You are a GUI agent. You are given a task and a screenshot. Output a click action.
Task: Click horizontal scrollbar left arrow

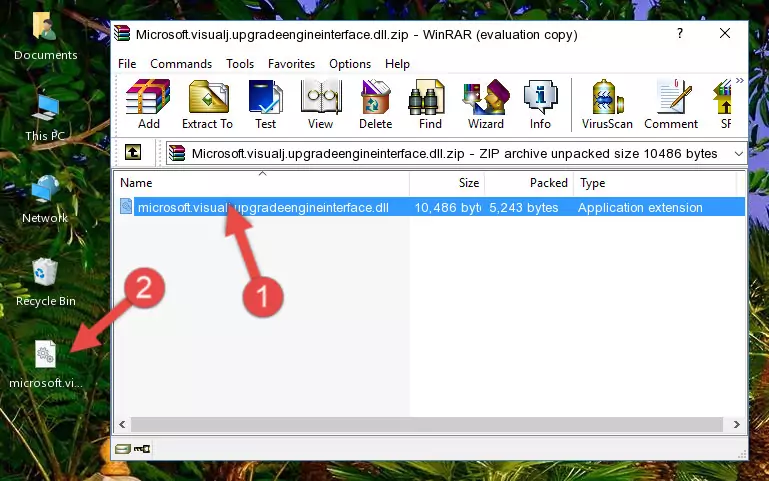(122, 425)
